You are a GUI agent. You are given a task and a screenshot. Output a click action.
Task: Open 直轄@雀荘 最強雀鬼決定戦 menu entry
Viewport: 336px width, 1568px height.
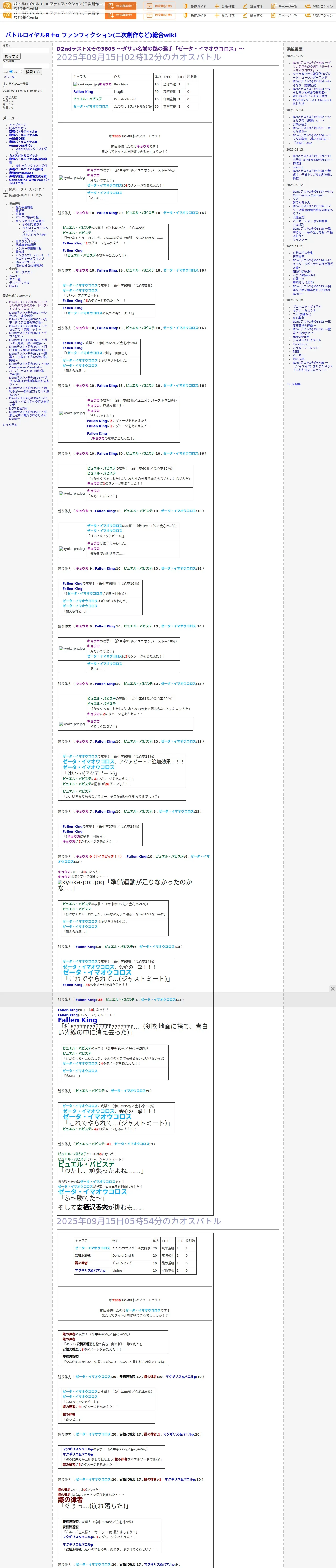pyautogui.click(x=27, y=176)
